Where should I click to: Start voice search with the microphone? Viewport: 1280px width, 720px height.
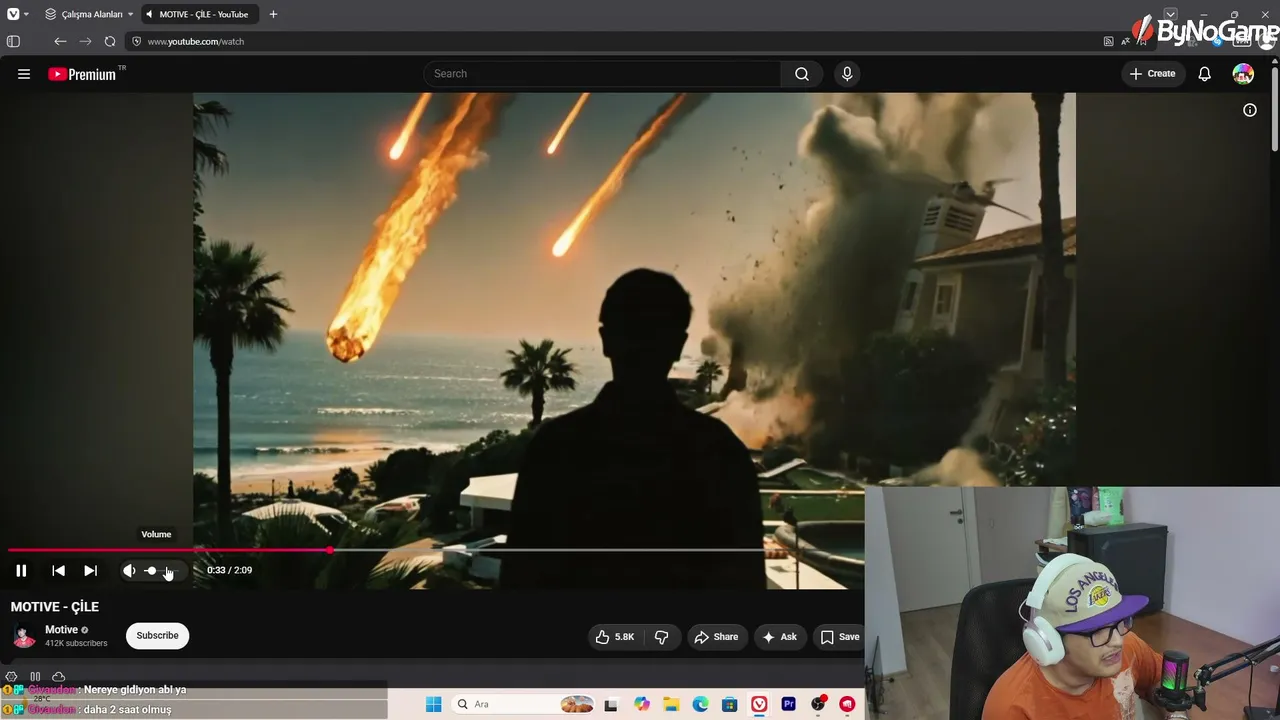pyautogui.click(x=847, y=74)
